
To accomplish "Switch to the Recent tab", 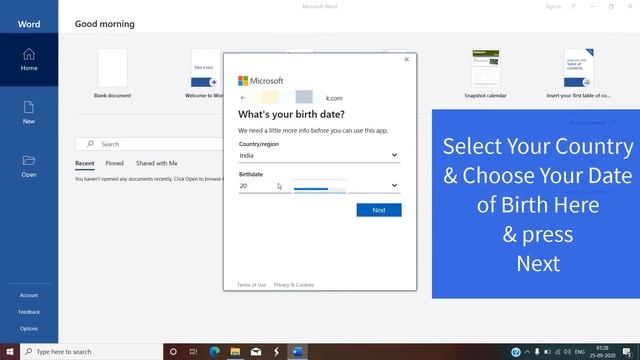I will coord(84,163).
